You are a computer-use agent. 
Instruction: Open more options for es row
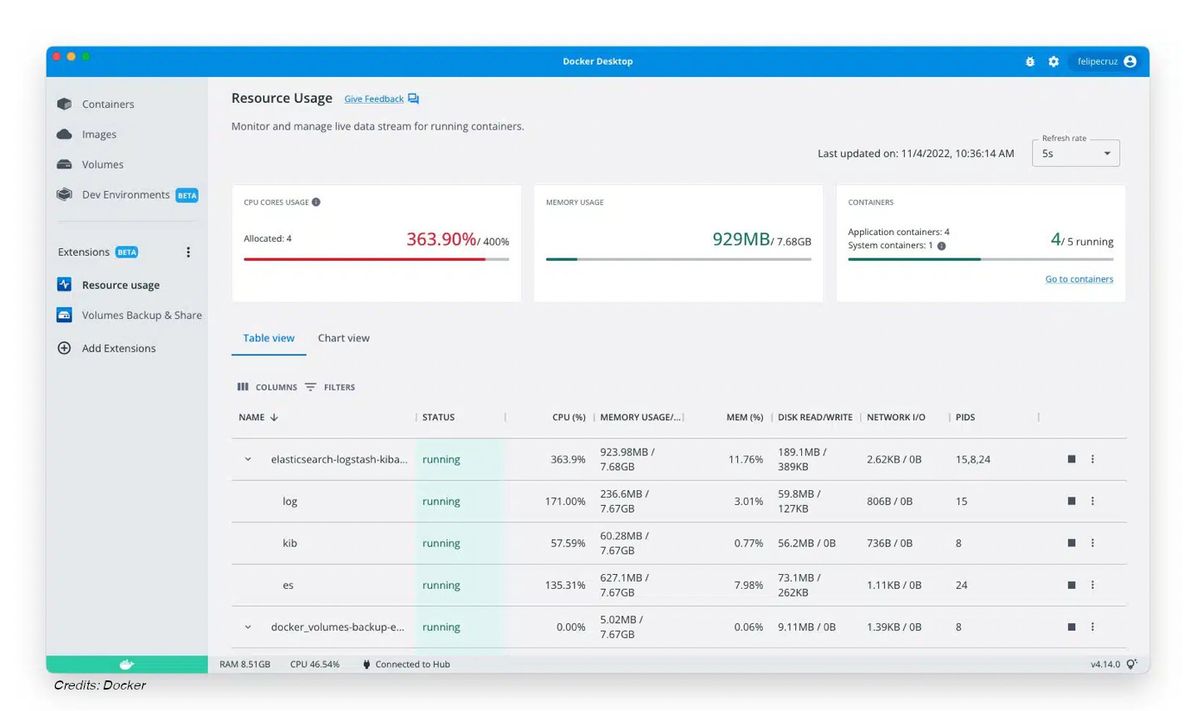point(1092,585)
